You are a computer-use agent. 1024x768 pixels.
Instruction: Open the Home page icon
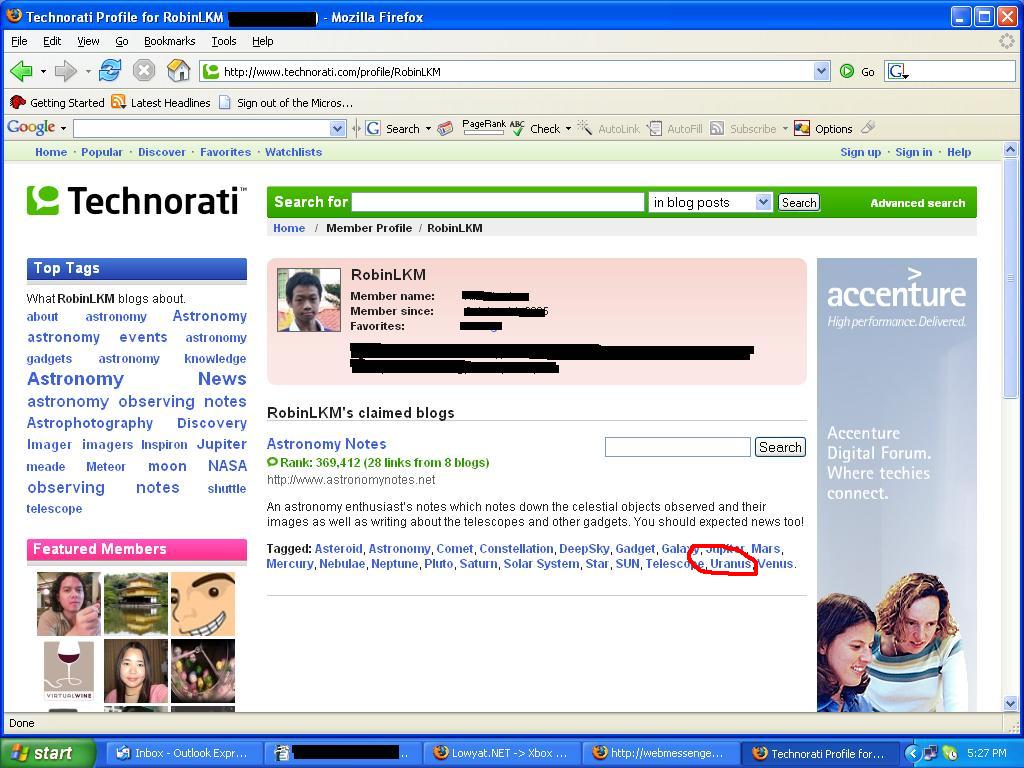point(178,71)
